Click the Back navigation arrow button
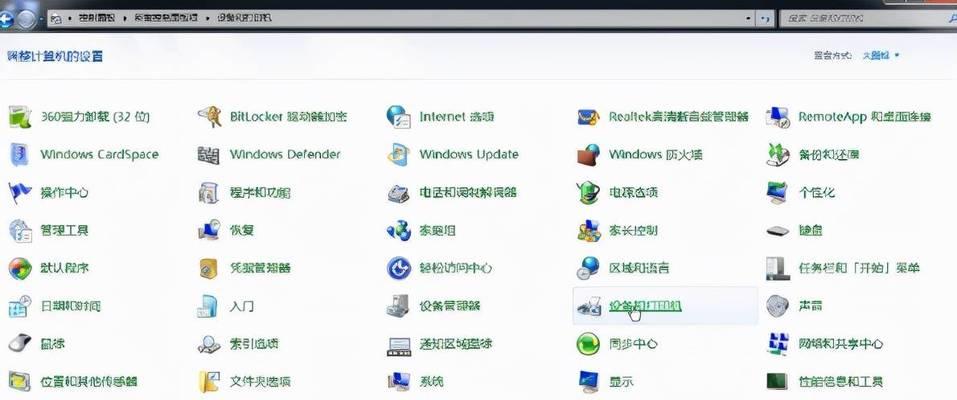Screen dimensions: 957x400 pos(5,19)
